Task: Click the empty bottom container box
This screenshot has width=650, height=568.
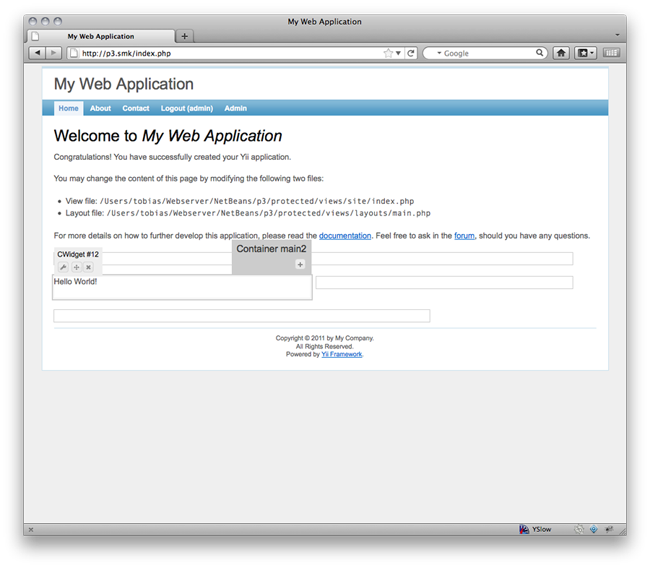Action: point(242,316)
